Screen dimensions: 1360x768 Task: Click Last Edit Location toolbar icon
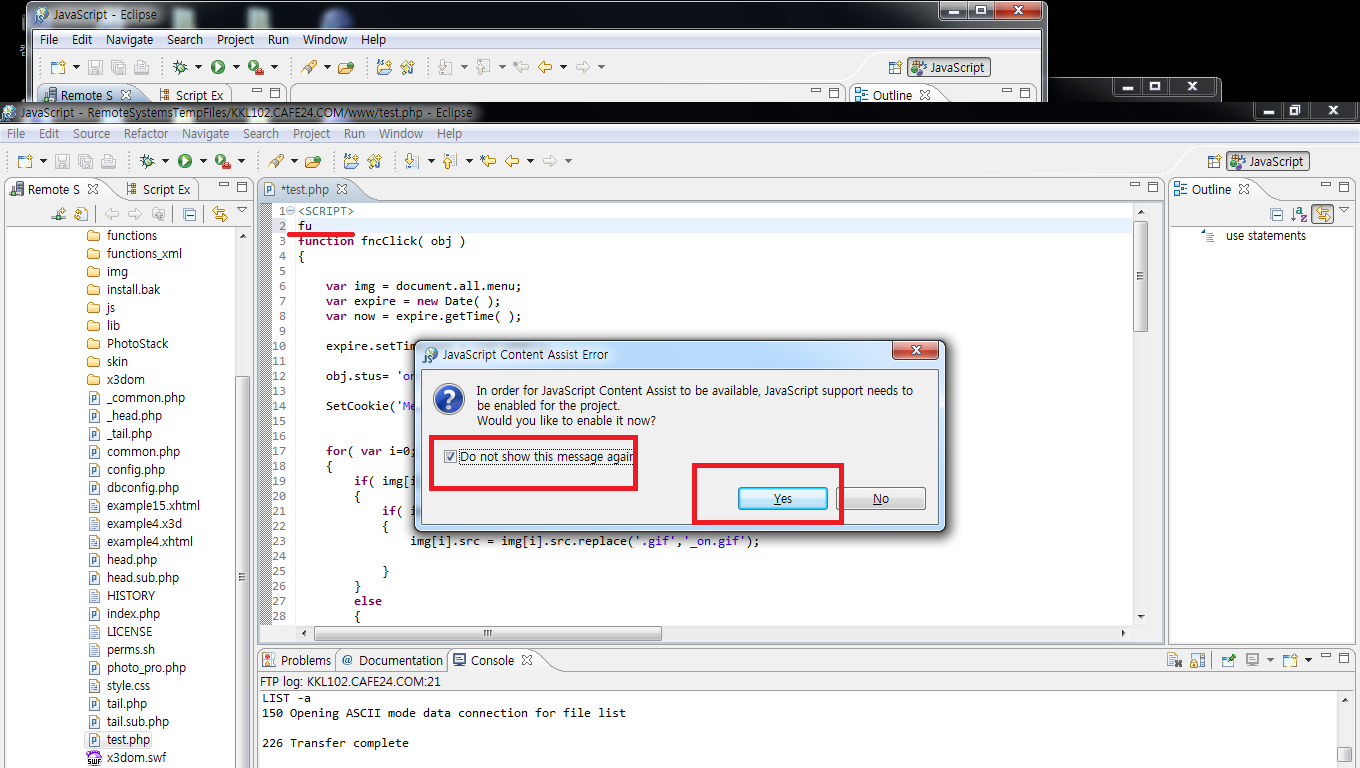point(487,161)
